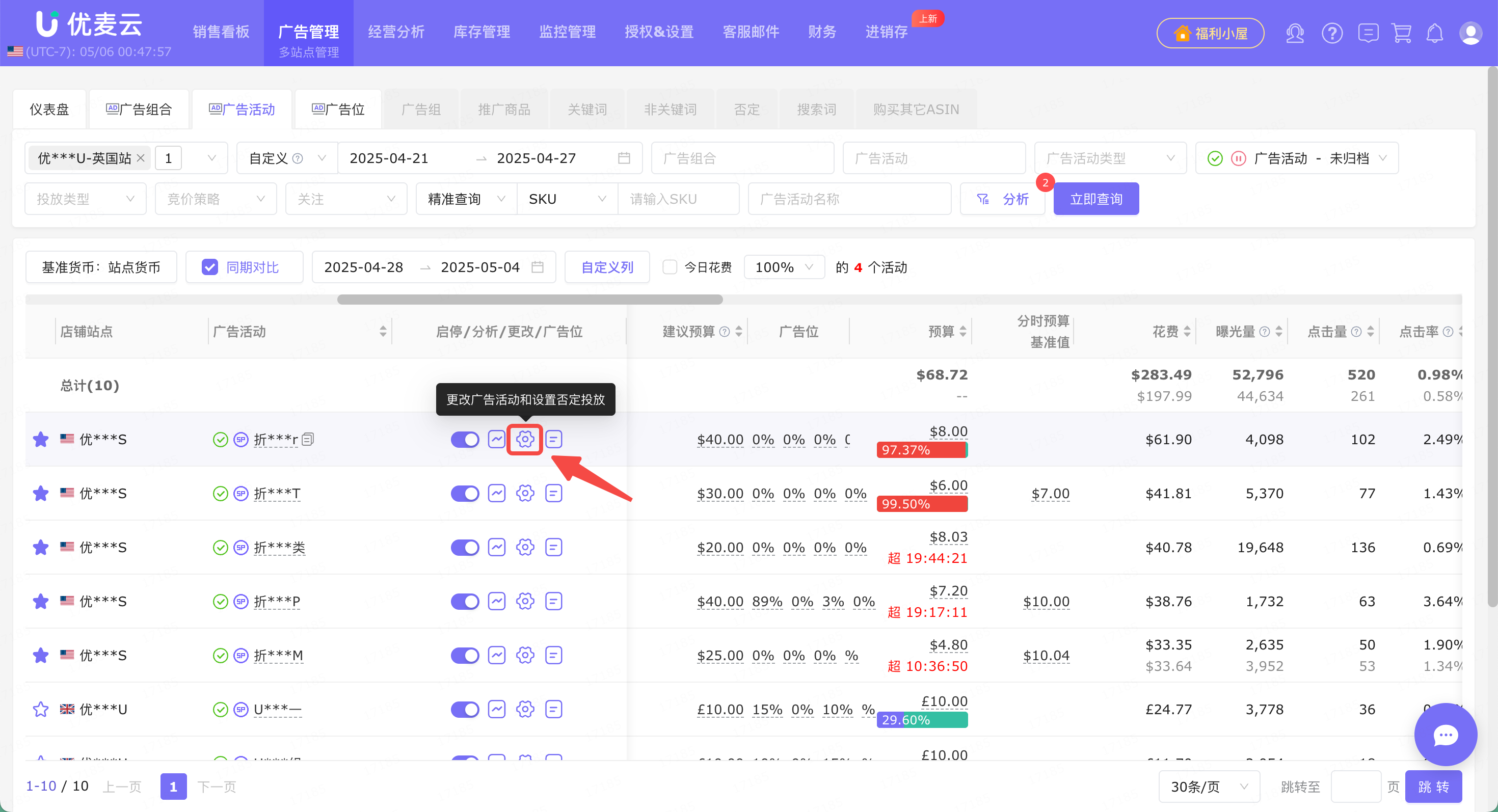This screenshot has height=812, width=1498.
Task: Open settings gear for 折***P campaign
Action: click(524, 601)
